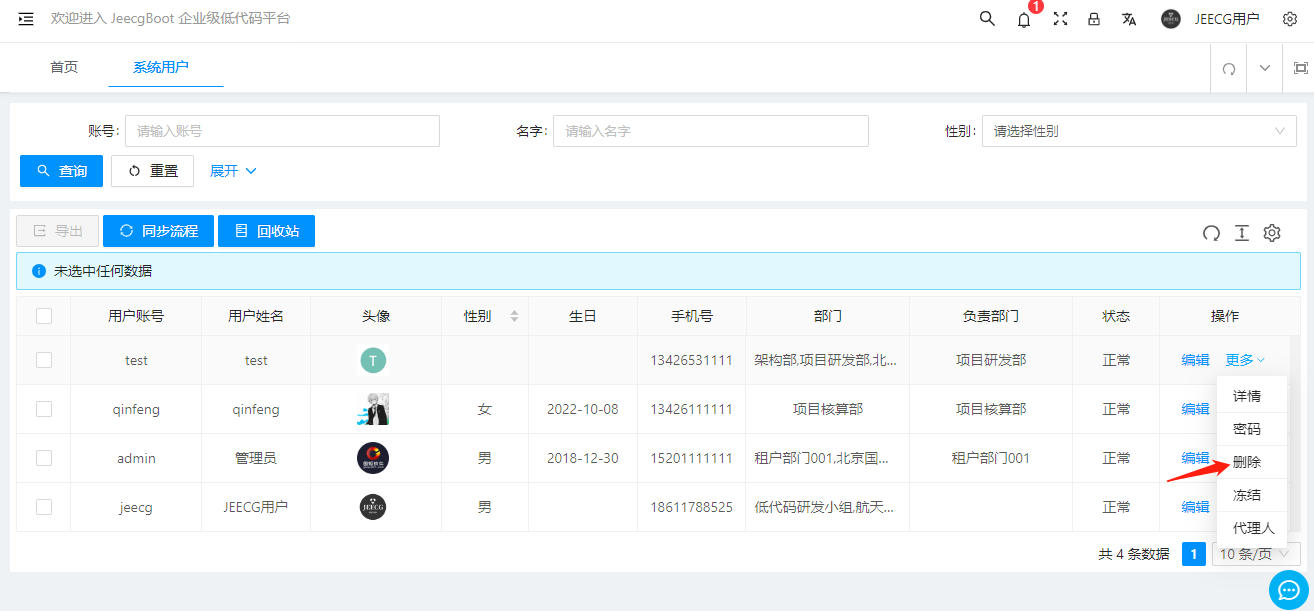Image resolution: width=1314 pixels, height=611 pixels.
Task: Open the row density adjustment icon
Action: [x=1242, y=233]
